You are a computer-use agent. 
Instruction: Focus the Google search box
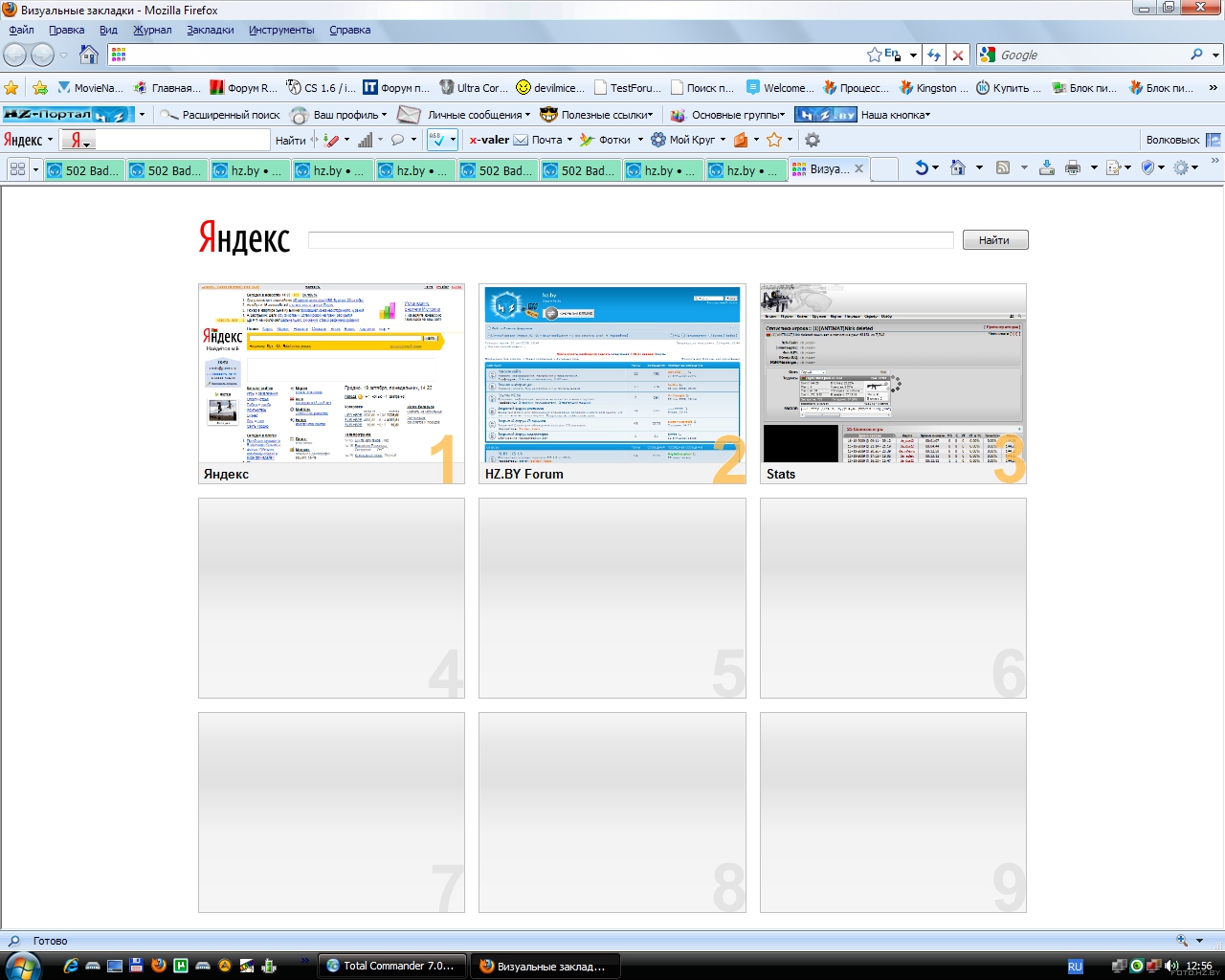pos(1089,56)
